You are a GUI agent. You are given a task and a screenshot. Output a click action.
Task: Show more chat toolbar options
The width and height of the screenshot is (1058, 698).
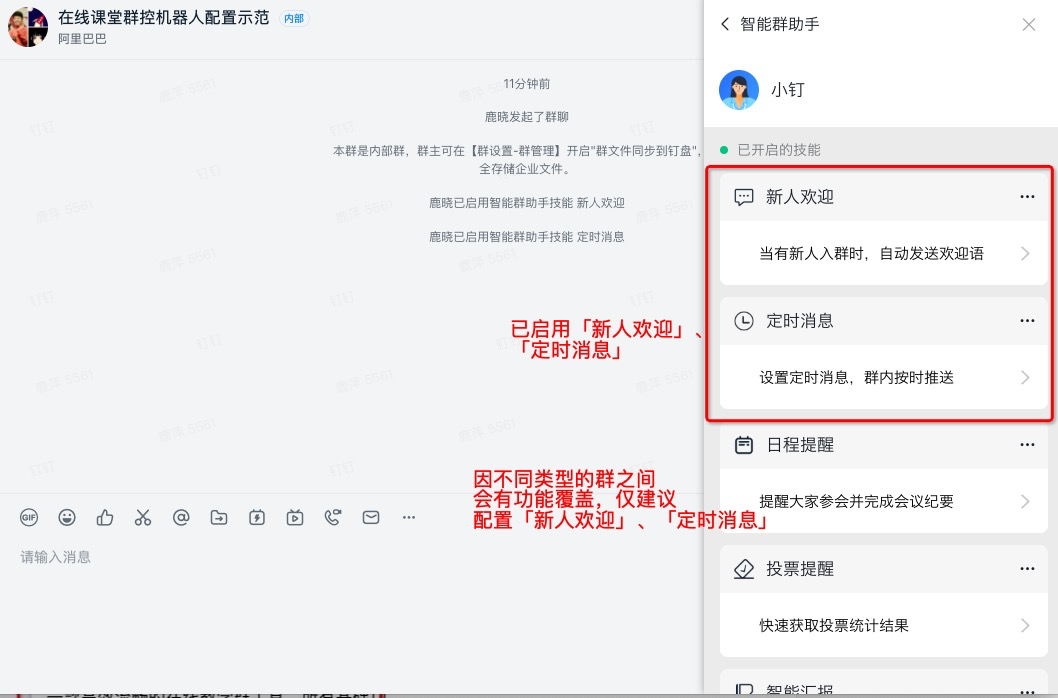tap(409, 518)
